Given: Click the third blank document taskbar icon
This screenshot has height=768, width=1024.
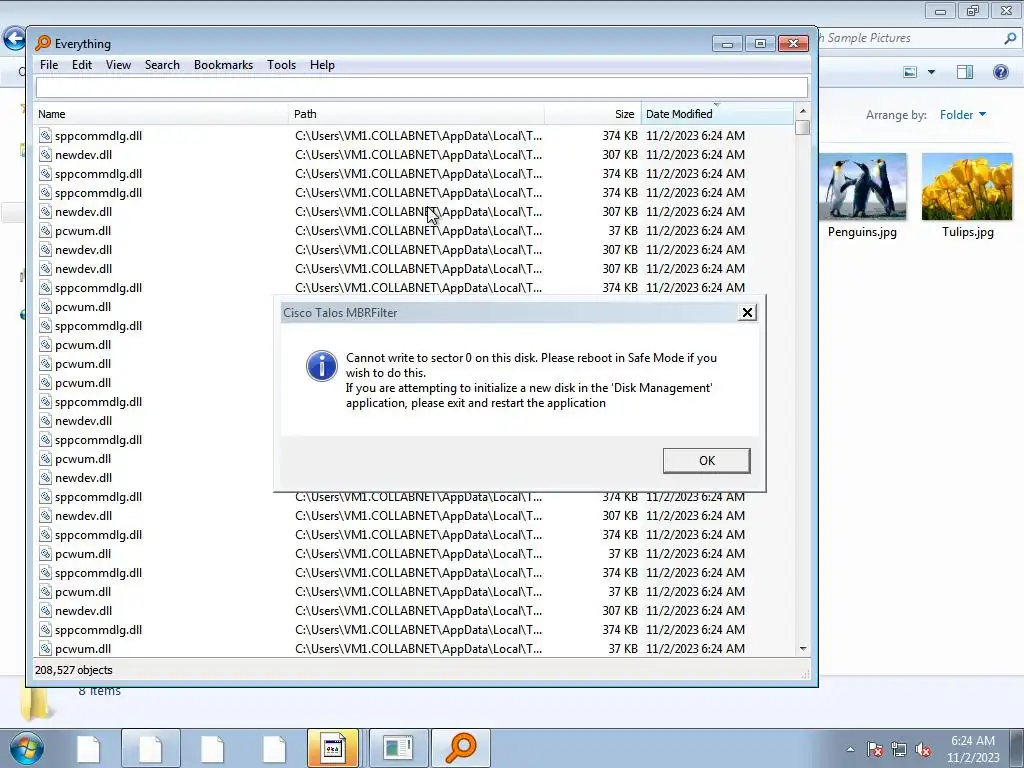Looking at the screenshot, I should coord(212,749).
